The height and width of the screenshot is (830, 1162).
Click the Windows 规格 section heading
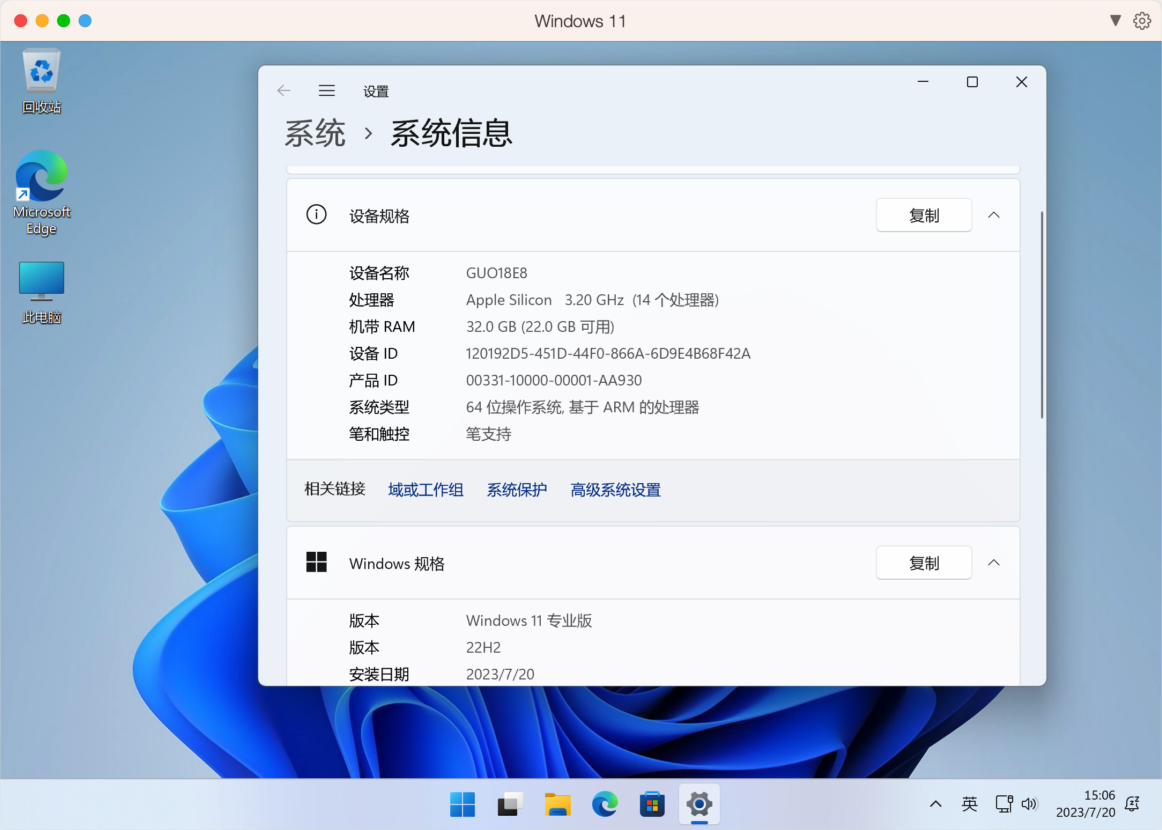396,564
